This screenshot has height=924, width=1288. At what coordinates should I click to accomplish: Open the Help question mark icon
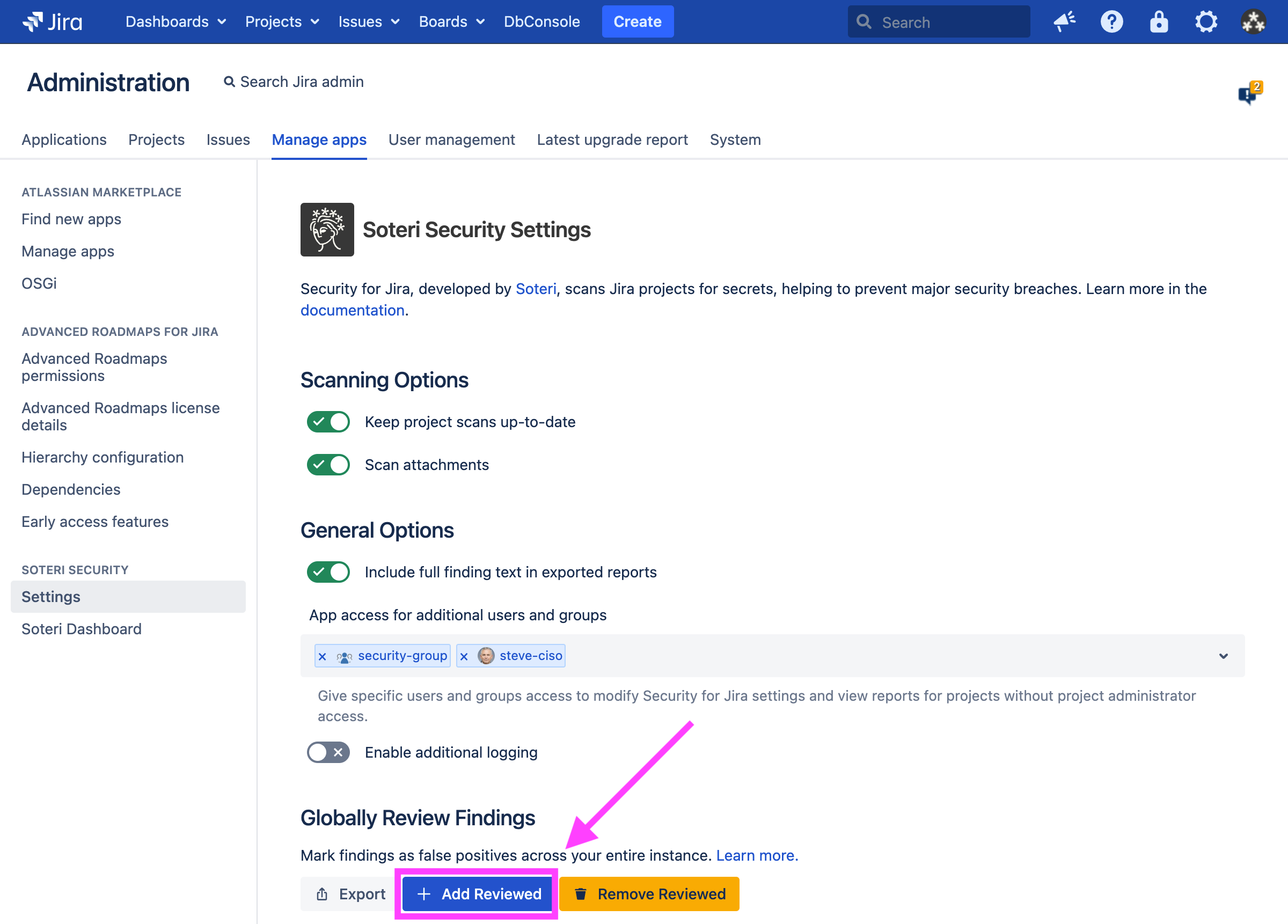point(1111,21)
